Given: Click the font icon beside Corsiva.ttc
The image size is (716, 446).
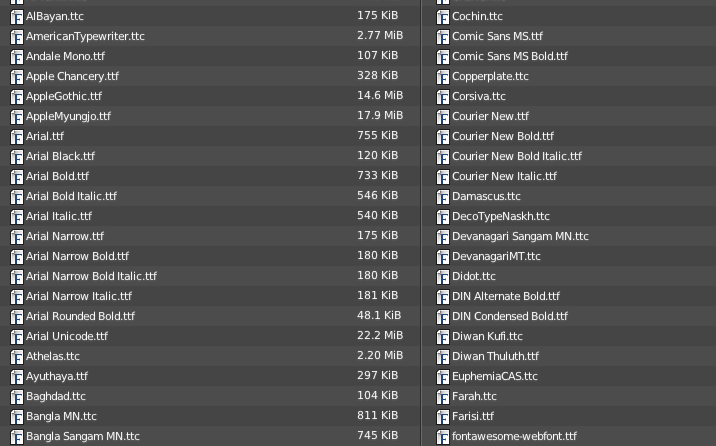Looking at the screenshot, I should click(x=443, y=97).
